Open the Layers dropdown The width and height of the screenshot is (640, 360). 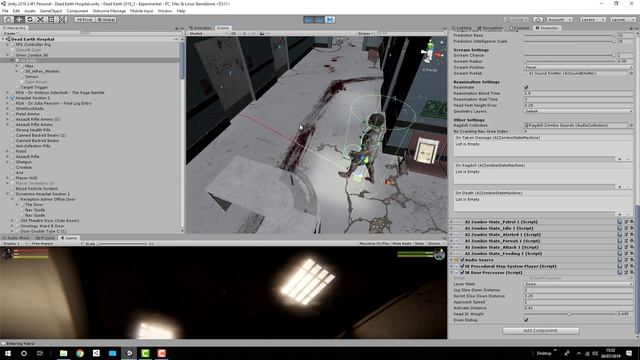pyautogui.click(x=593, y=20)
